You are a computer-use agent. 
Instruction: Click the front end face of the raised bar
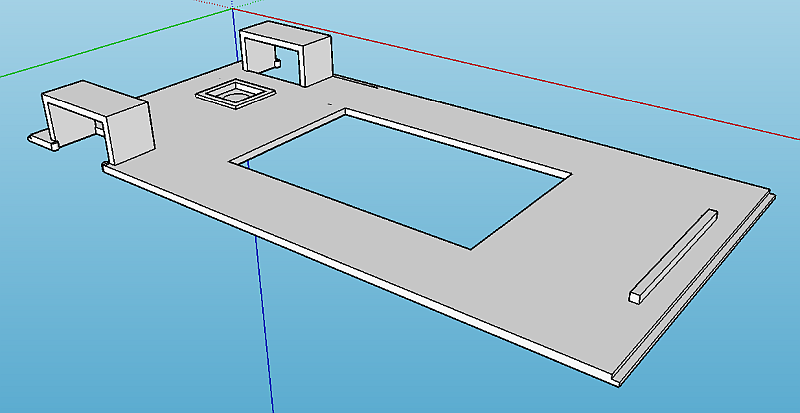click(x=637, y=297)
